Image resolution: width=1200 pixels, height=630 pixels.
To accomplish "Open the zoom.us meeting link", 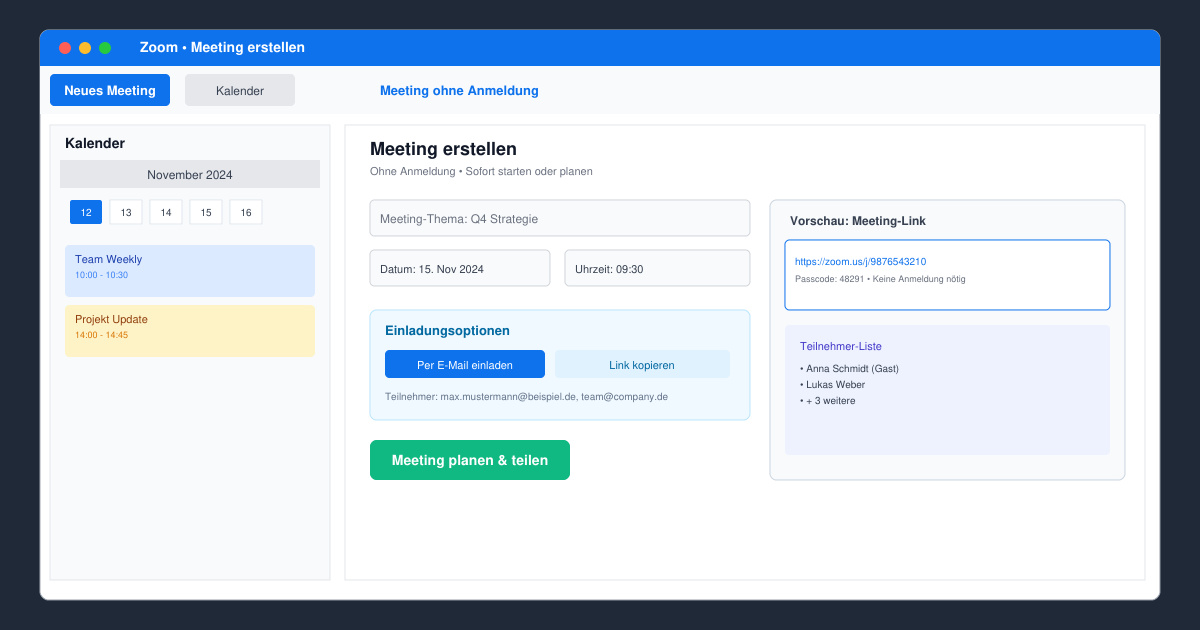I will (860, 262).
